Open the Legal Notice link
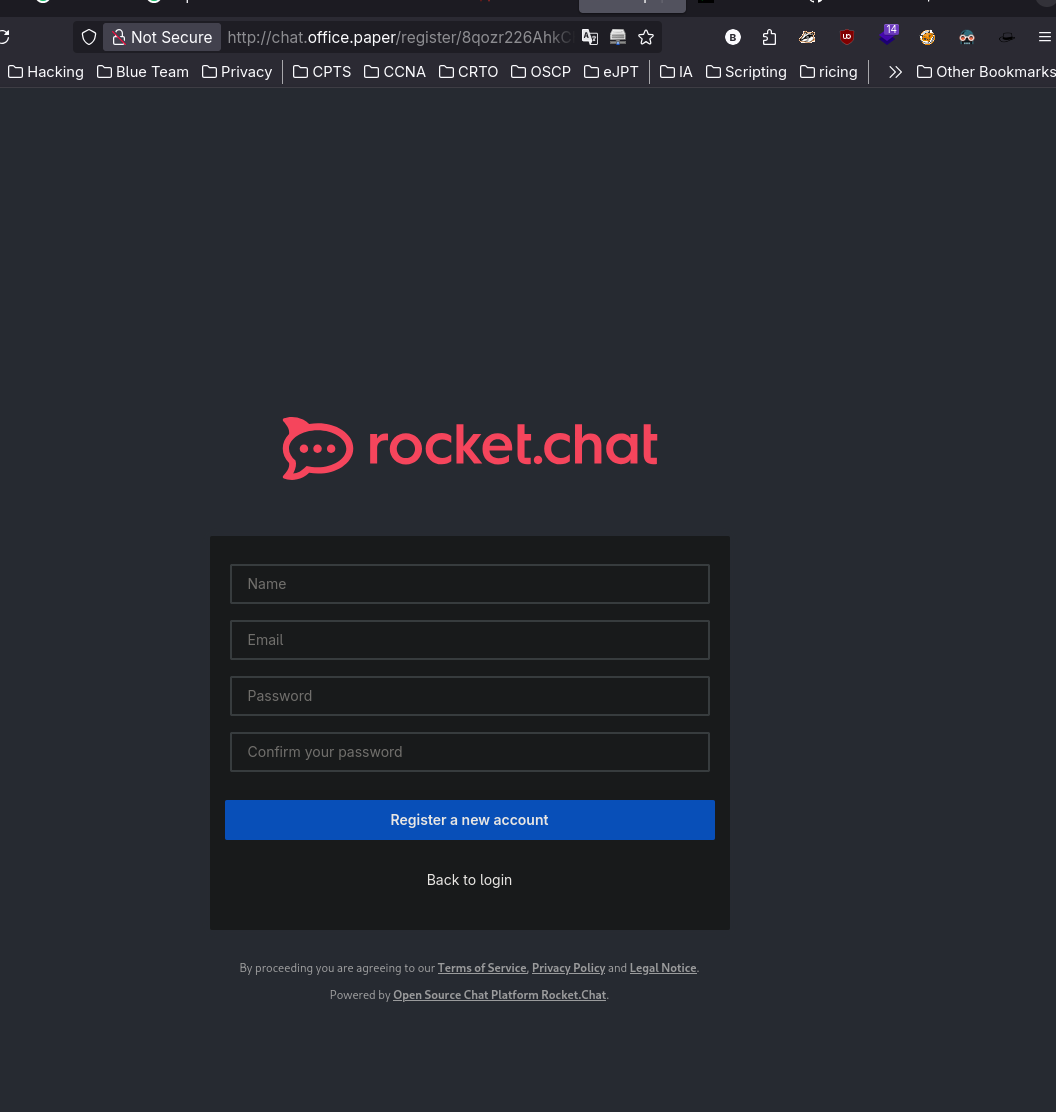The width and height of the screenshot is (1056, 1112). [x=663, y=967]
